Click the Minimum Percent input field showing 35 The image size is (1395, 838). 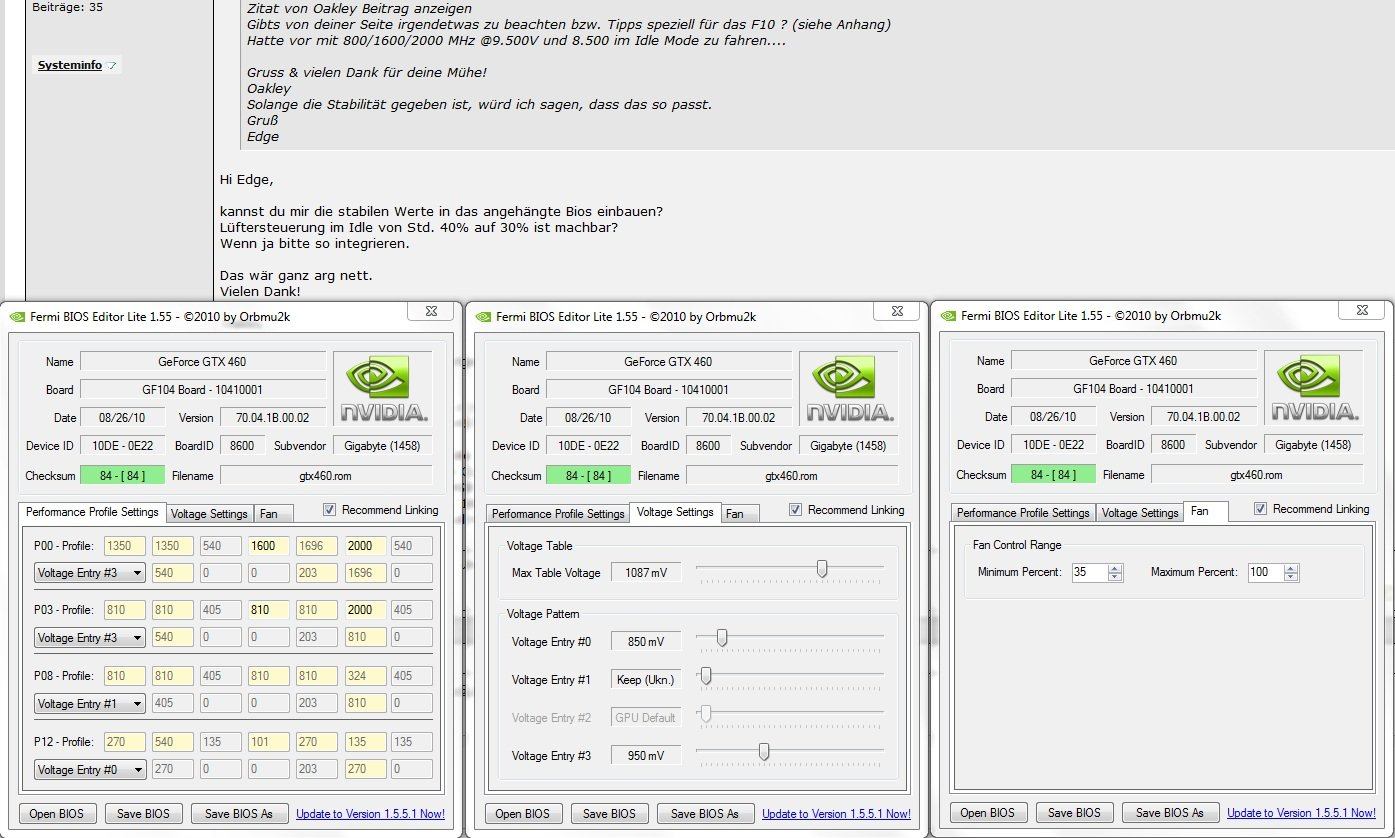pos(1089,573)
